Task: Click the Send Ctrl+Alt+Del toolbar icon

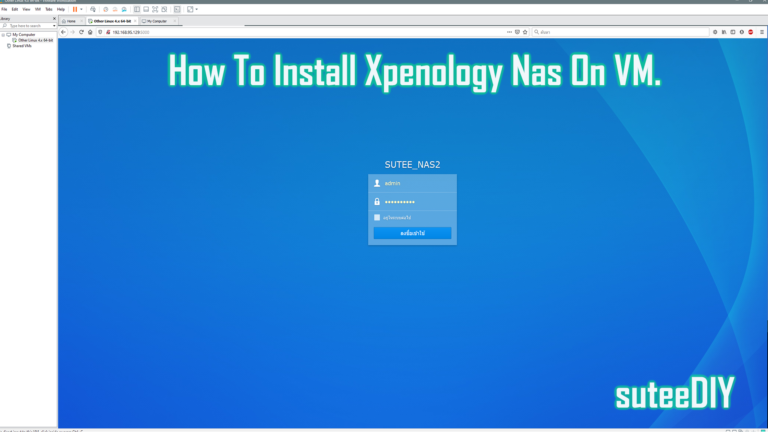Action: tap(93, 9)
